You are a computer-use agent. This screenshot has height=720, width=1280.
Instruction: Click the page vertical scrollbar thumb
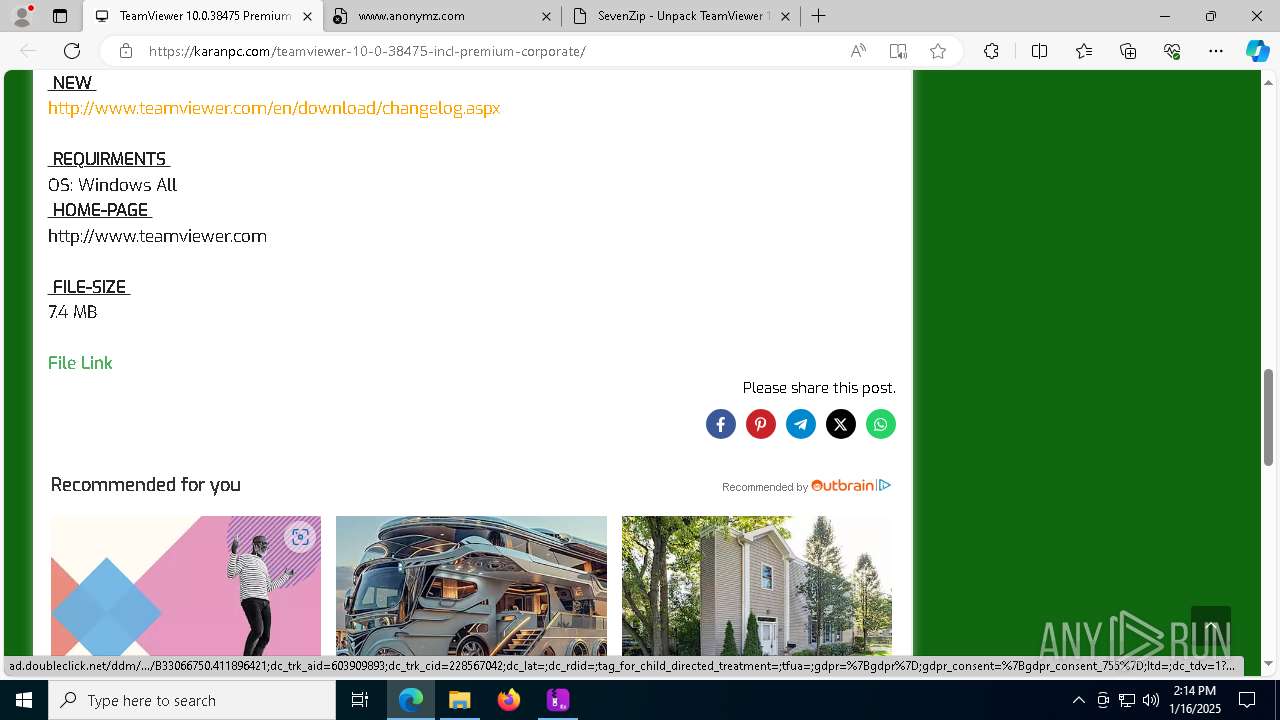[x=1269, y=416]
